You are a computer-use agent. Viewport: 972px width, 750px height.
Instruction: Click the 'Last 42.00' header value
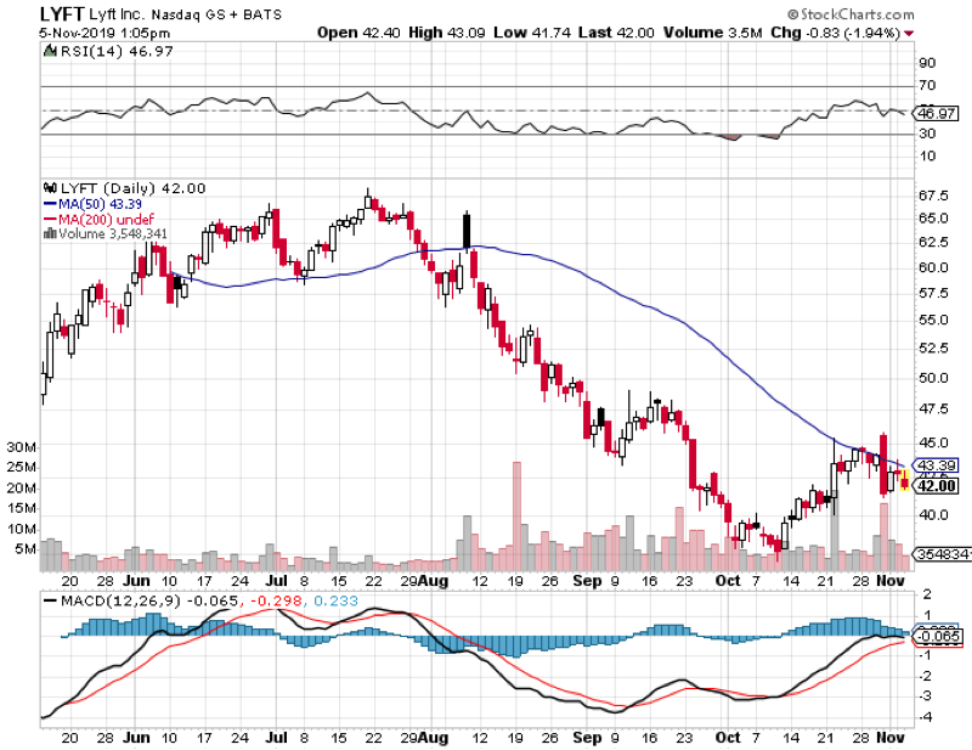click(x=616, y=32)
